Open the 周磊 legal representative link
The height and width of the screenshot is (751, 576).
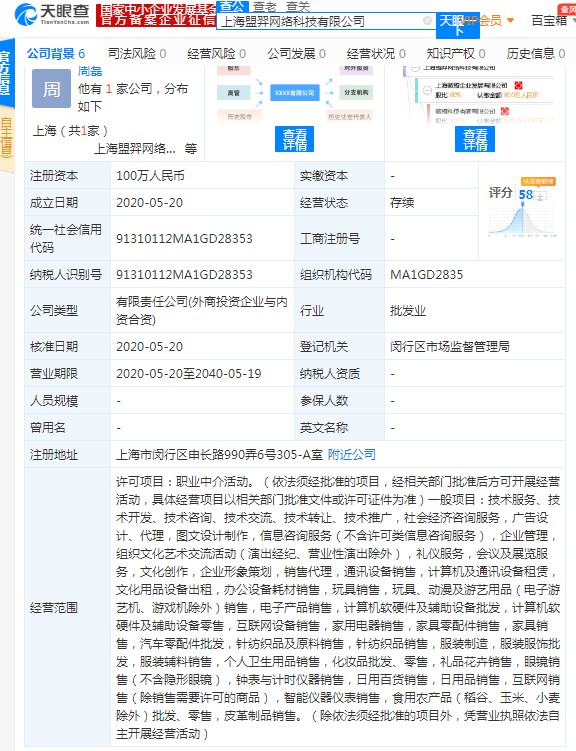pos(90,72)
